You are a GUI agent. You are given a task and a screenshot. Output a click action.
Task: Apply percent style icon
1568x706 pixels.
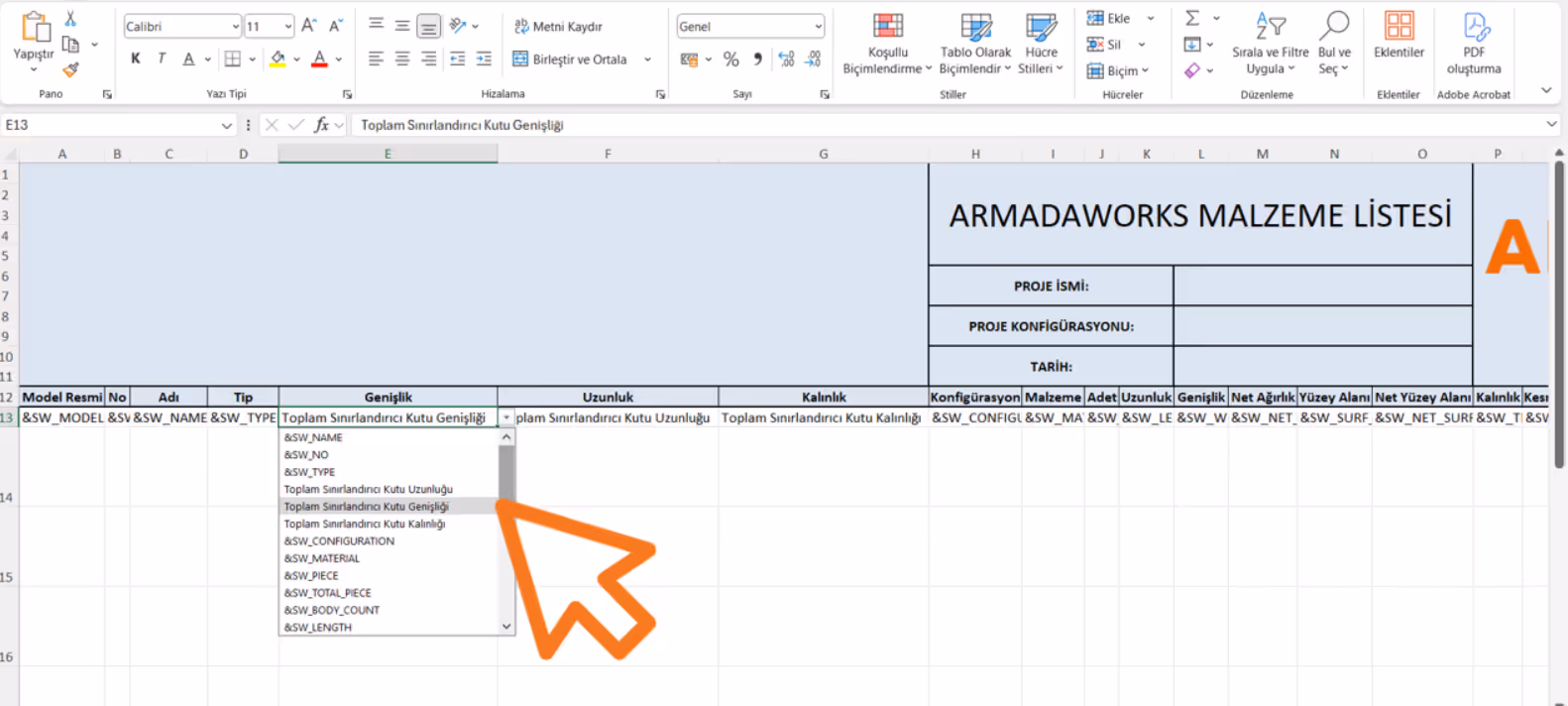pos(731,59)
